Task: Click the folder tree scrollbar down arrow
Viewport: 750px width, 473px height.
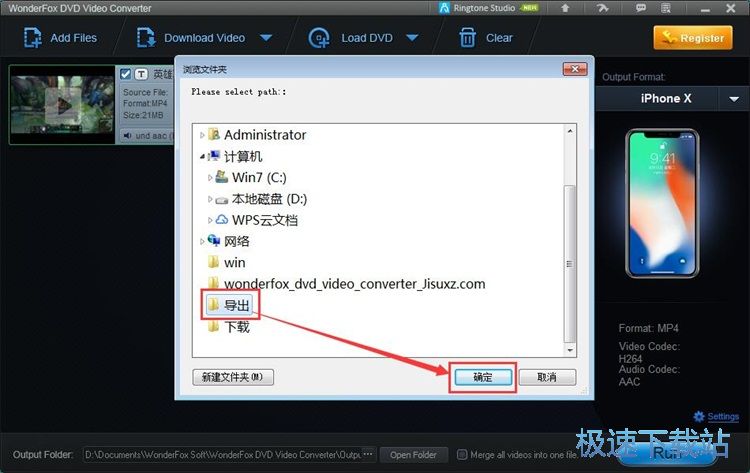Action: tap(570, 350)
